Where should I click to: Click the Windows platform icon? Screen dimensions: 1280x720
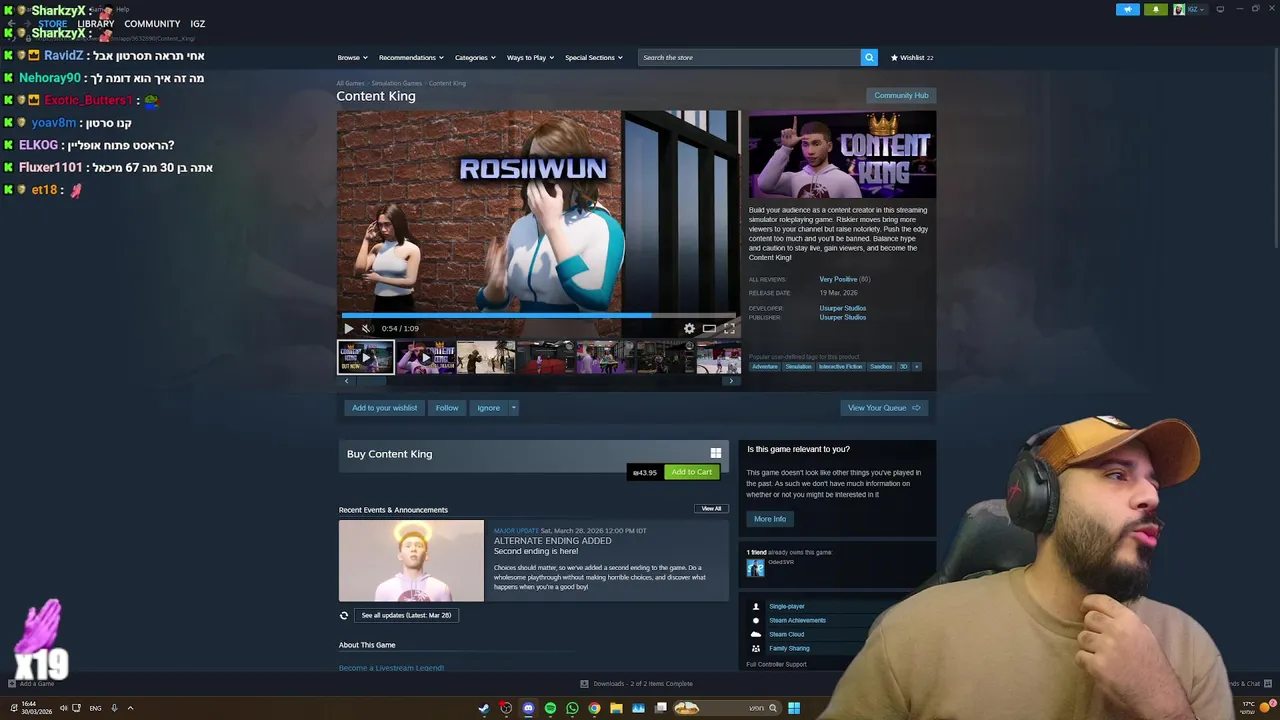715,453
